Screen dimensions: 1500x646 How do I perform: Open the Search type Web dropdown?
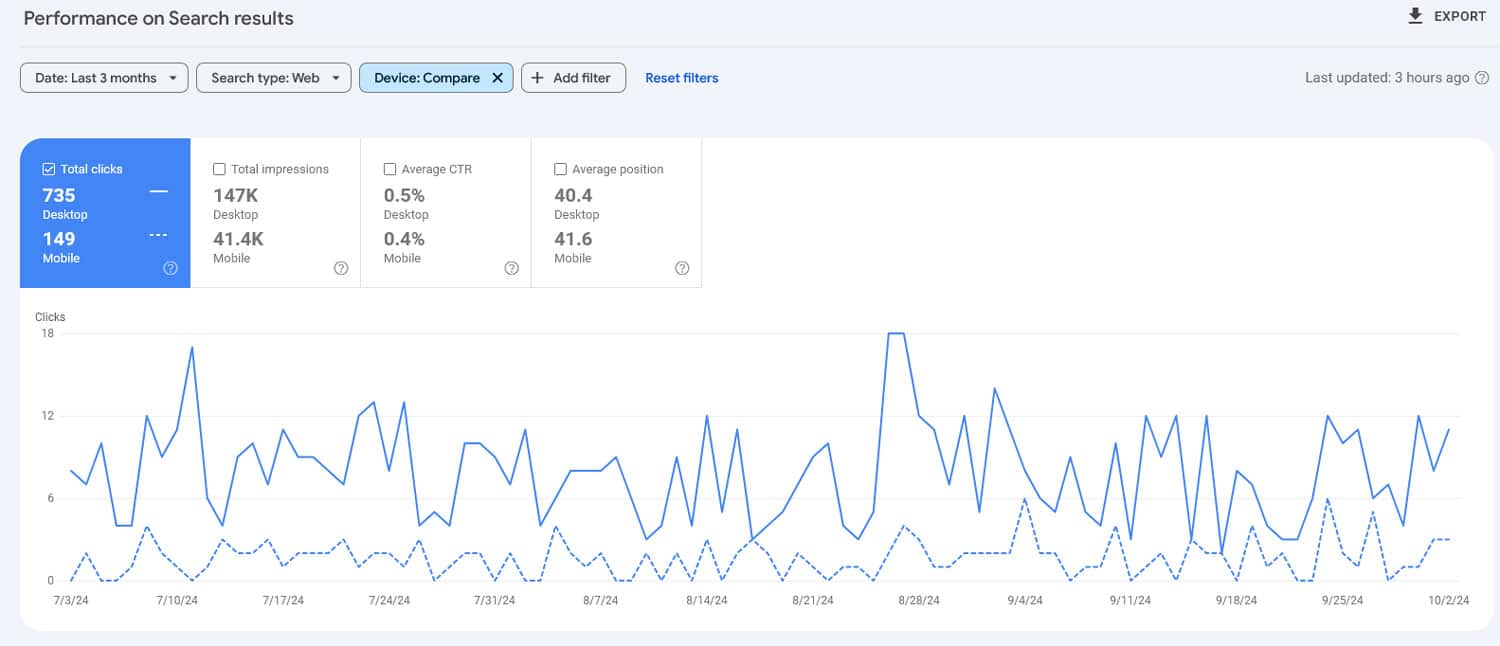point(273,77)
